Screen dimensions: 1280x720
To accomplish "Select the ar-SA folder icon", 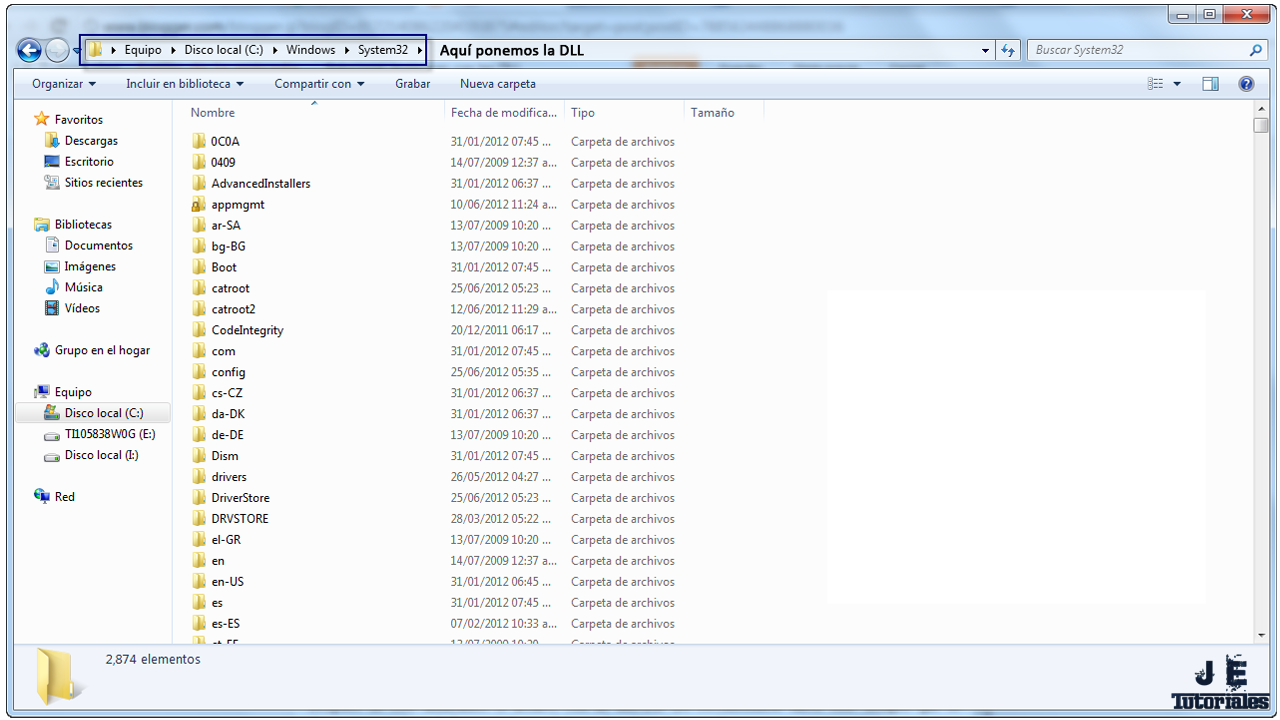I will pos(198,225).
